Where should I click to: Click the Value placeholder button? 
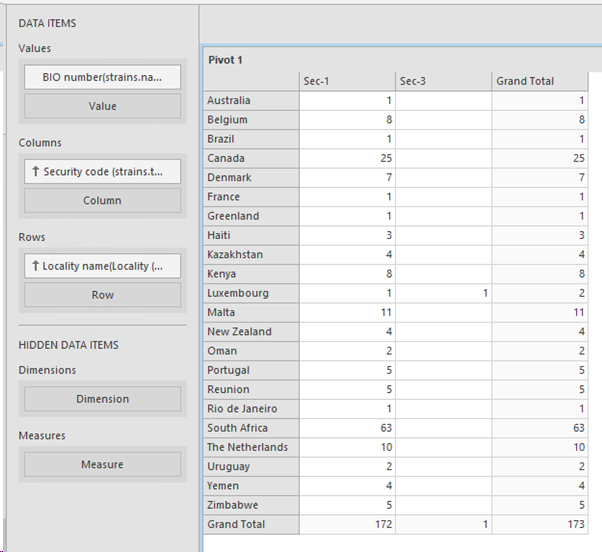pyautogui.click(x=102, y=106)
